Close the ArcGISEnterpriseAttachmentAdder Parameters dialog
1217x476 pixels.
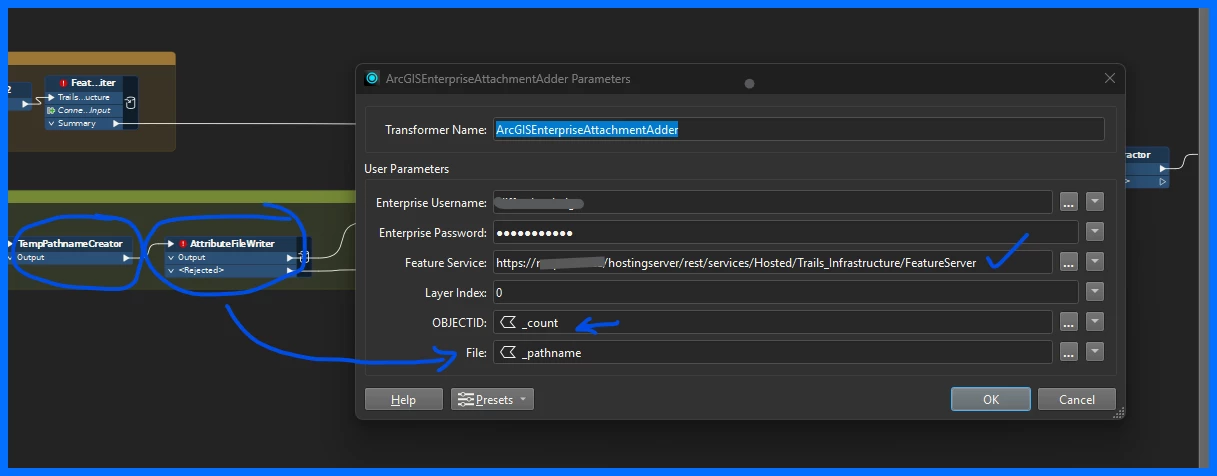pyautogui.click(x=1109, y=79)
